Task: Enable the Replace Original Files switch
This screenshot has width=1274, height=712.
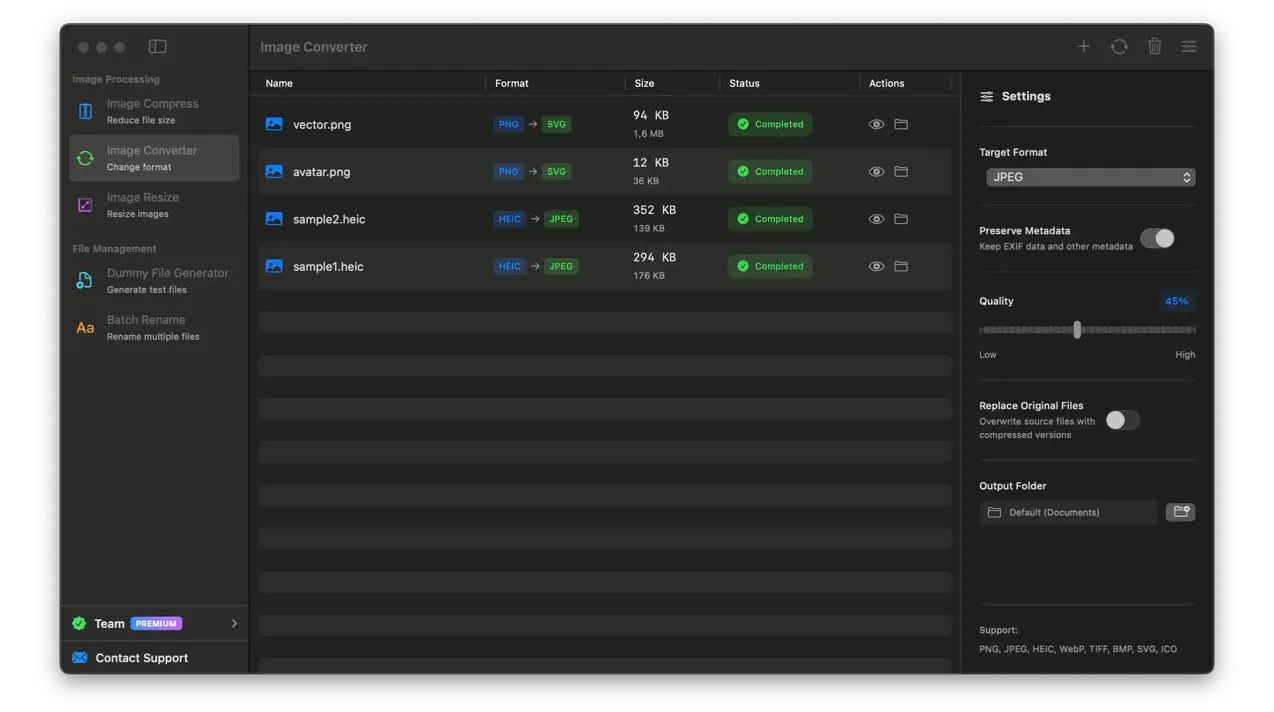Action: pos(1122,420)
